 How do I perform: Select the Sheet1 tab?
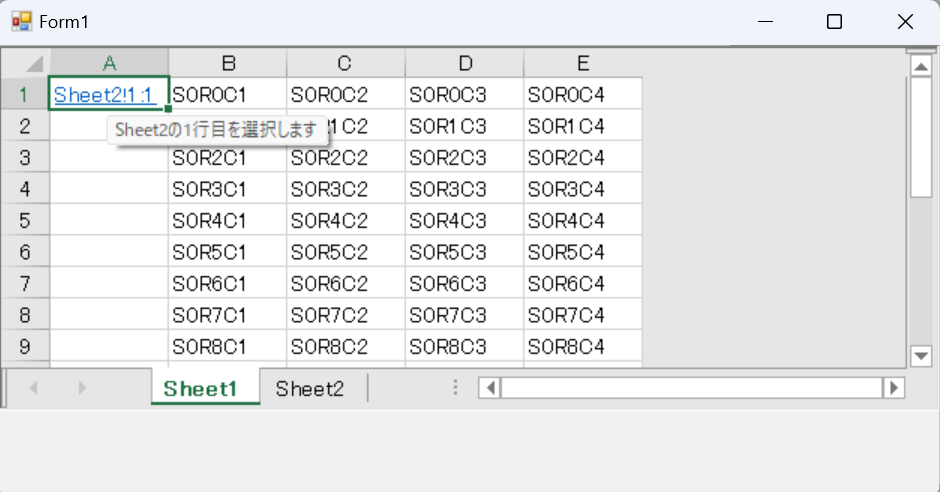tap(200, 388)
